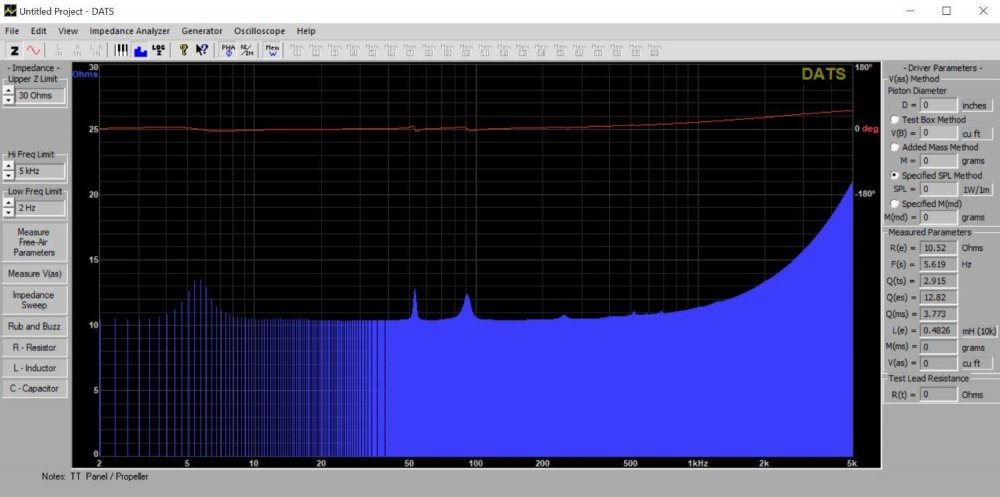
Task: Select the Specified M(md) radio button
Action: pyautogui.click(x=894, y=204)
